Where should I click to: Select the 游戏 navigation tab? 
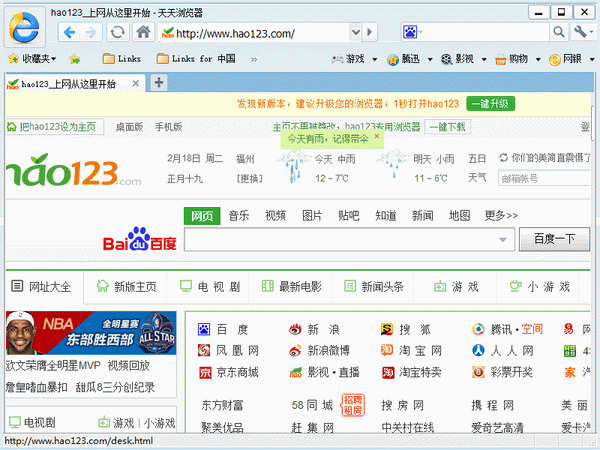(456, 287)
